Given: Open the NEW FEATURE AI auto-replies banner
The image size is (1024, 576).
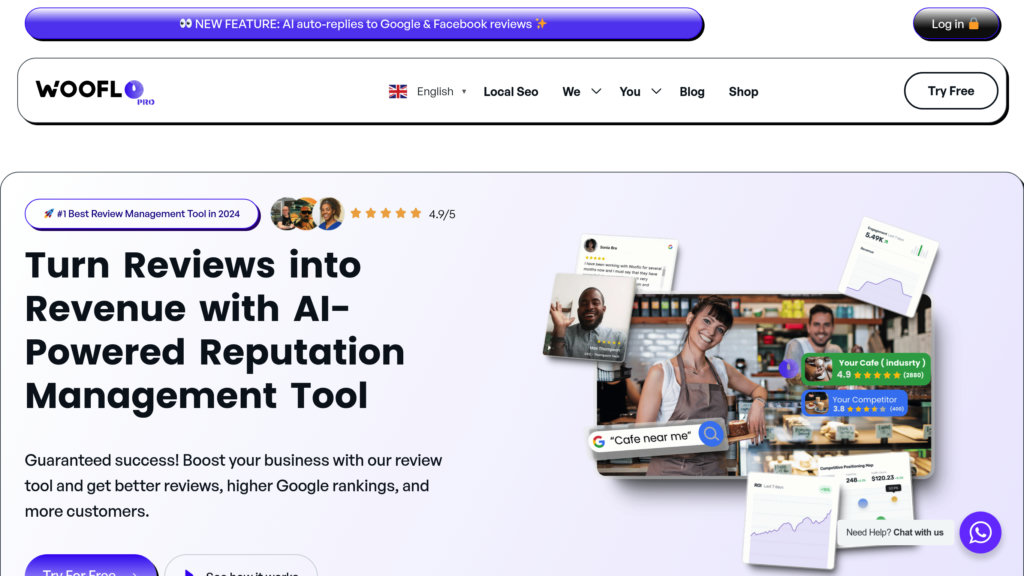Looking at the screenshot, I should point(364,24).
